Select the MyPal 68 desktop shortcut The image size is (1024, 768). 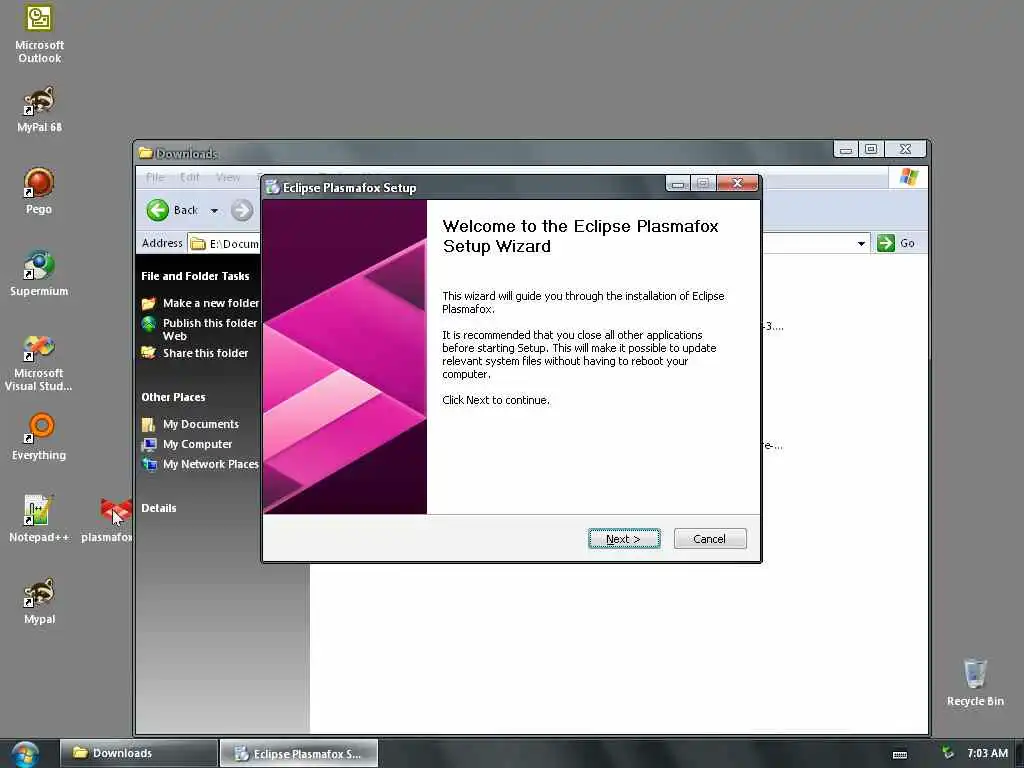pos(39,108)
